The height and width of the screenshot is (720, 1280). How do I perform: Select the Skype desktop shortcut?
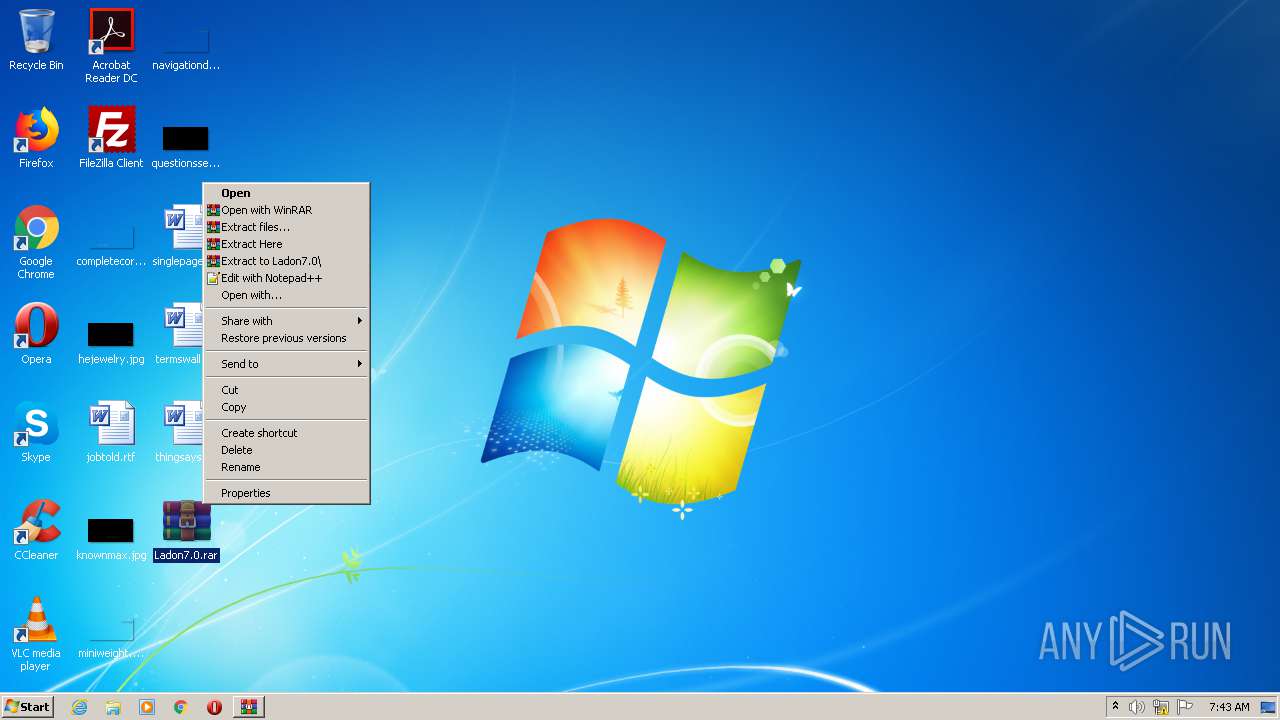(x=36, y=432)
